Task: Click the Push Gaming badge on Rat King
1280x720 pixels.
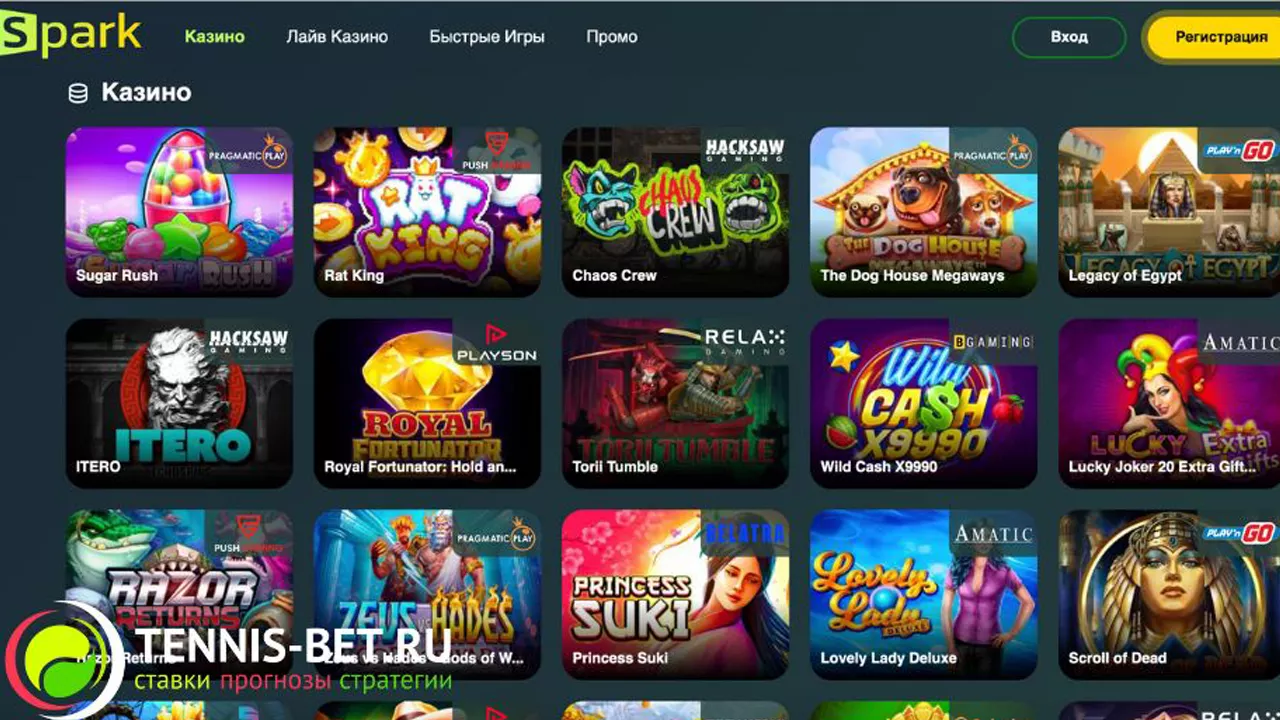Action: (497, 150)
